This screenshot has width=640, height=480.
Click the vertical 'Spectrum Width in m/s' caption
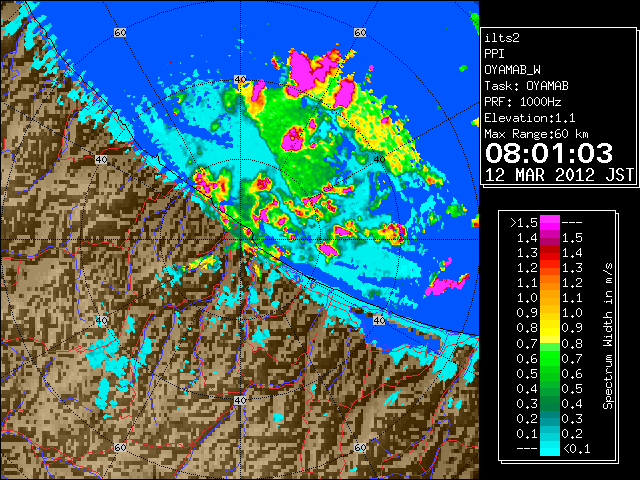(608, 336)
